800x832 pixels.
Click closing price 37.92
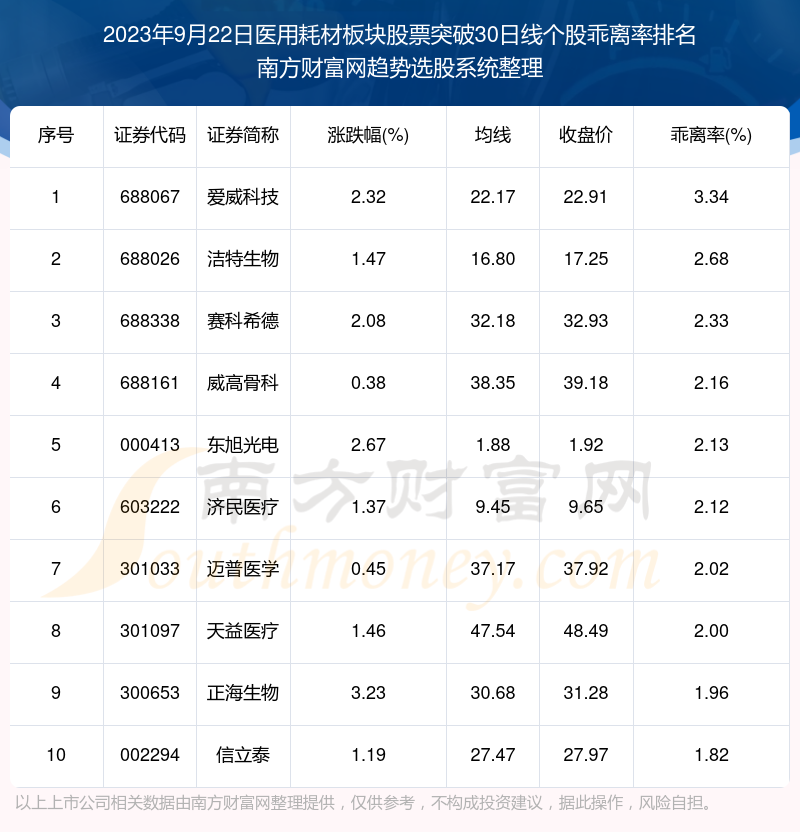coord(586,569)
